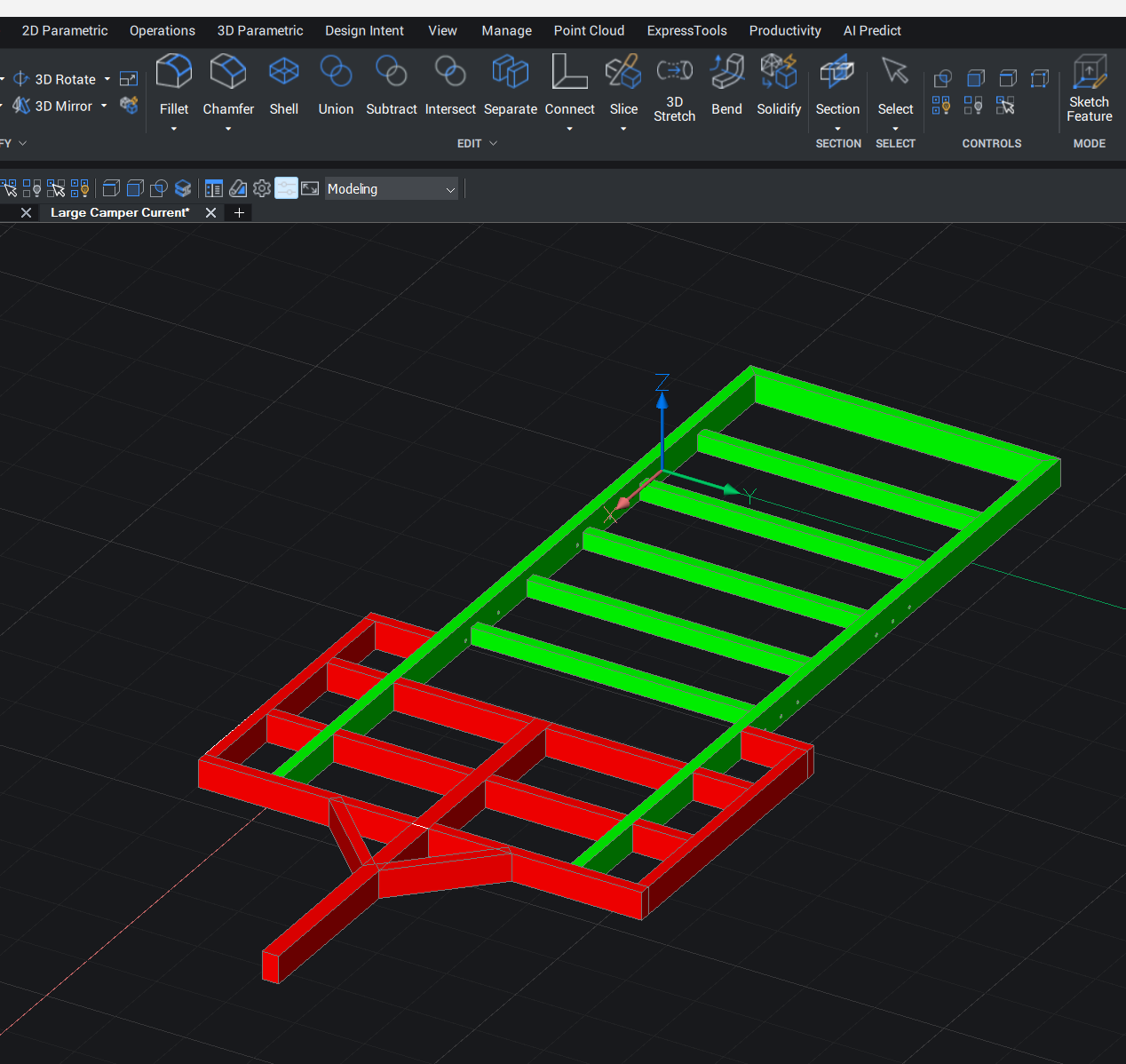
Task: Select the Fillet tool icon
Action: click(x=174, y=72)
